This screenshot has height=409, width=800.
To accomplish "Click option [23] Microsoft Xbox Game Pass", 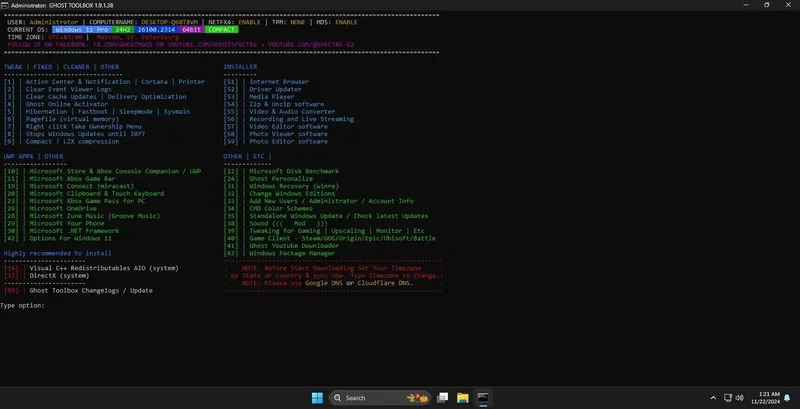I will 74,201.
